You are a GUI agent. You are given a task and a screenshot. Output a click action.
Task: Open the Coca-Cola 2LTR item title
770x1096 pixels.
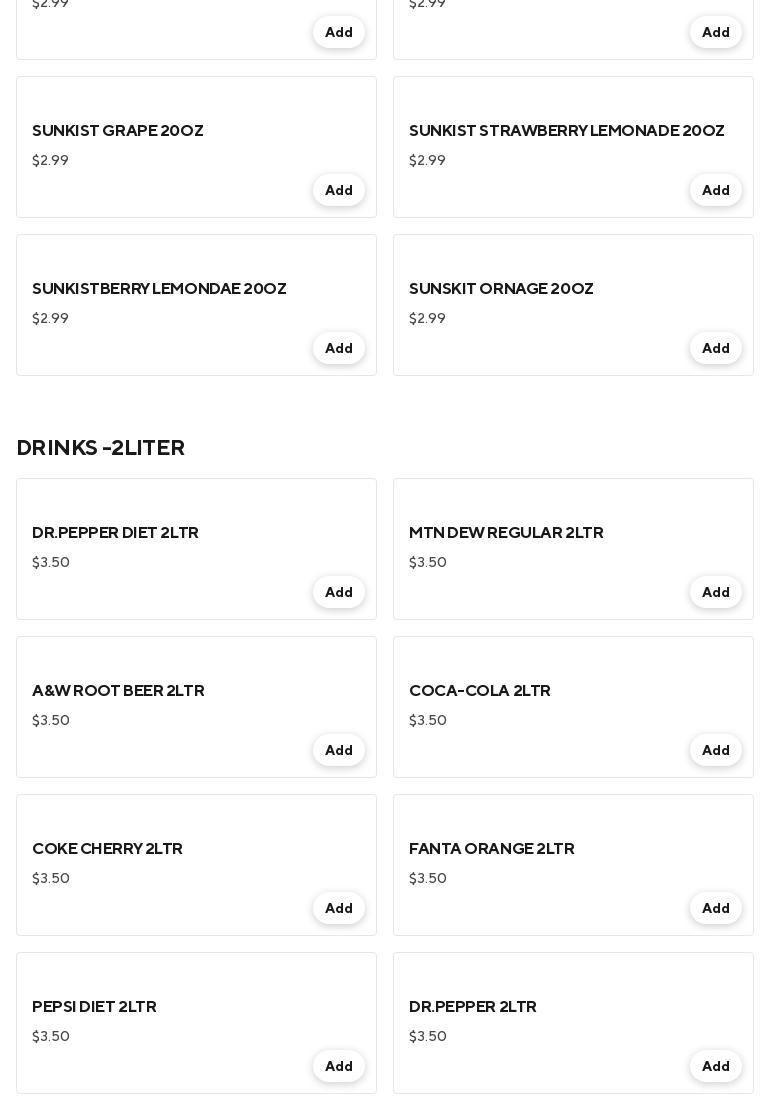[x=480, y=691]
